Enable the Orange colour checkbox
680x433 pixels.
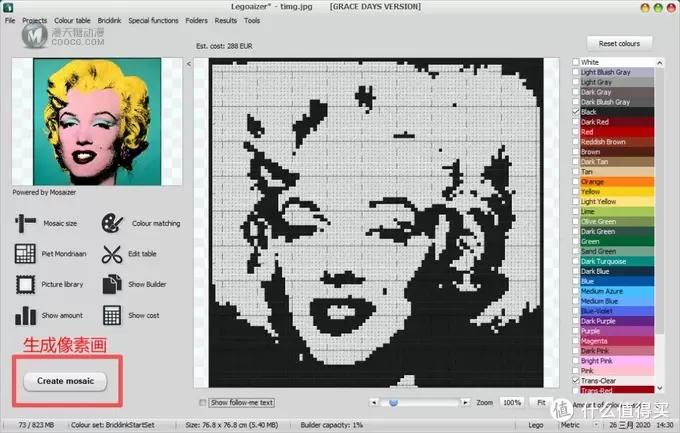tap(575, 182)
